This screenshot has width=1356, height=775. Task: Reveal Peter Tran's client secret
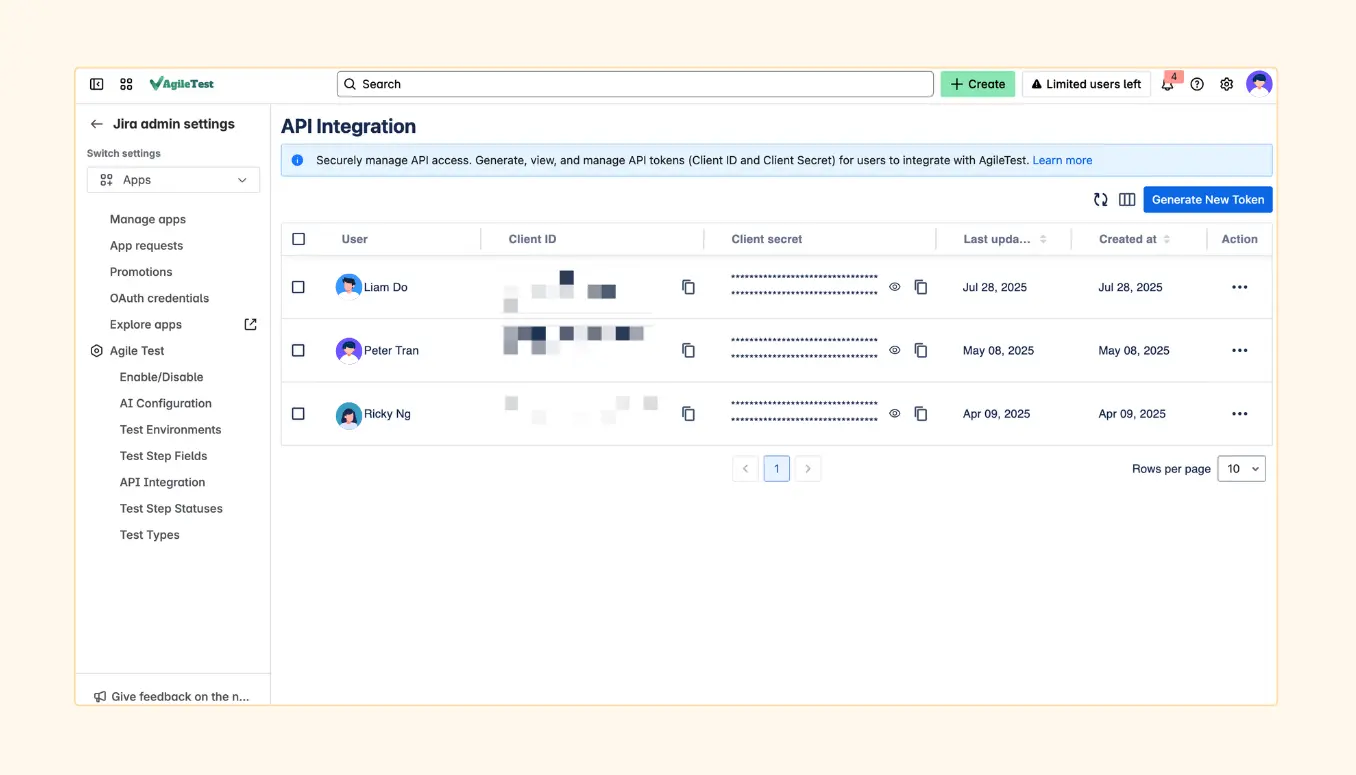pyautogui.click(x=895, y=350)
